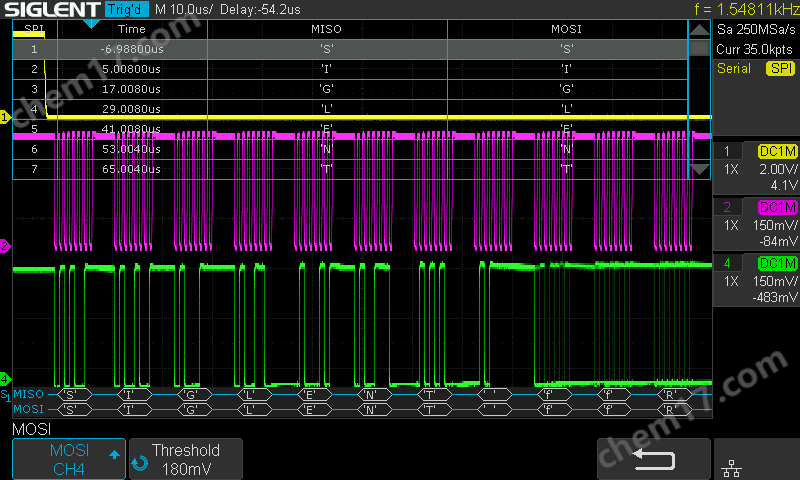Select decode row 7 with time 65.0040us
Viewport: 800px width, 480px height.
click(x=350, y=169)
